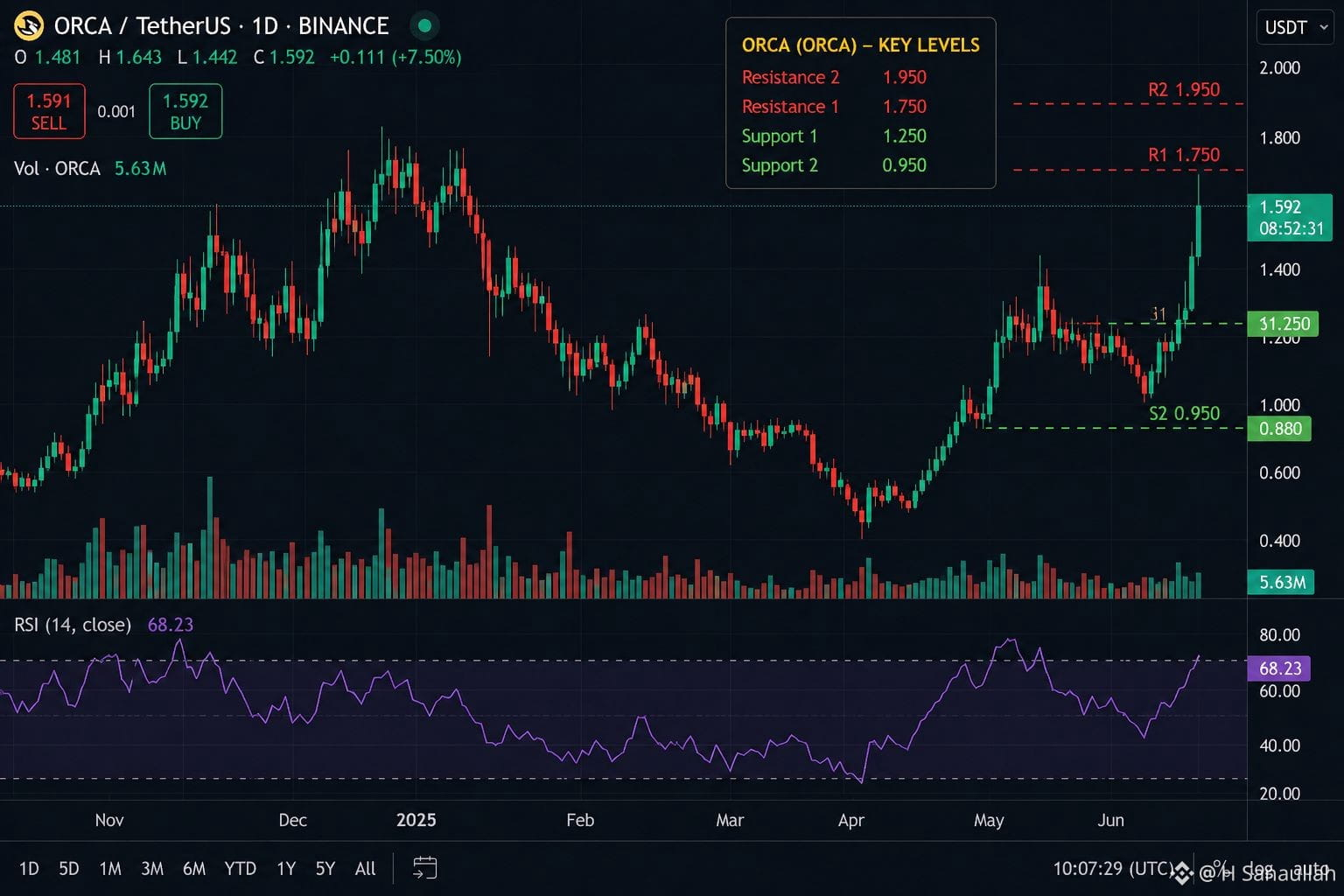The width and height of the screenshot is (1344, 896).
Task: Click the S2 0.950 support line label
Action: 1184,413
